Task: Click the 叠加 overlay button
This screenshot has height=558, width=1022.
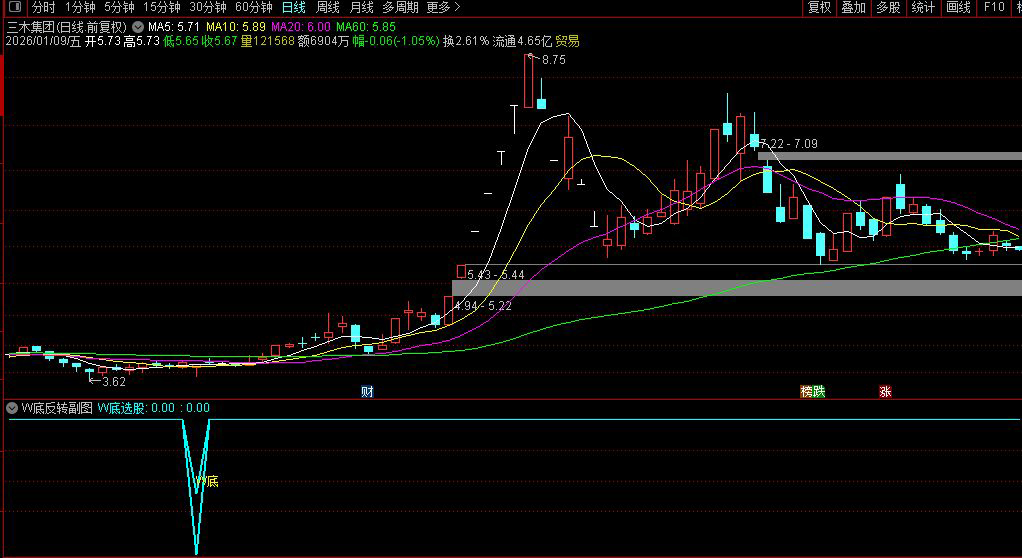Action: point(854,7)
